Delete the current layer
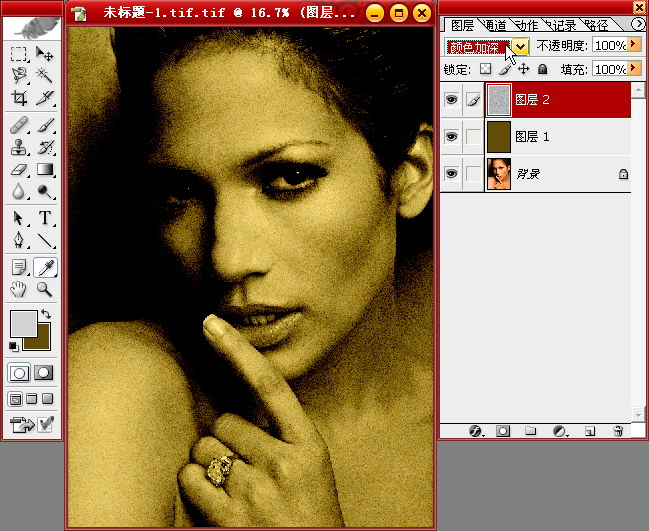Screen dimensions: 649x531 618,431
